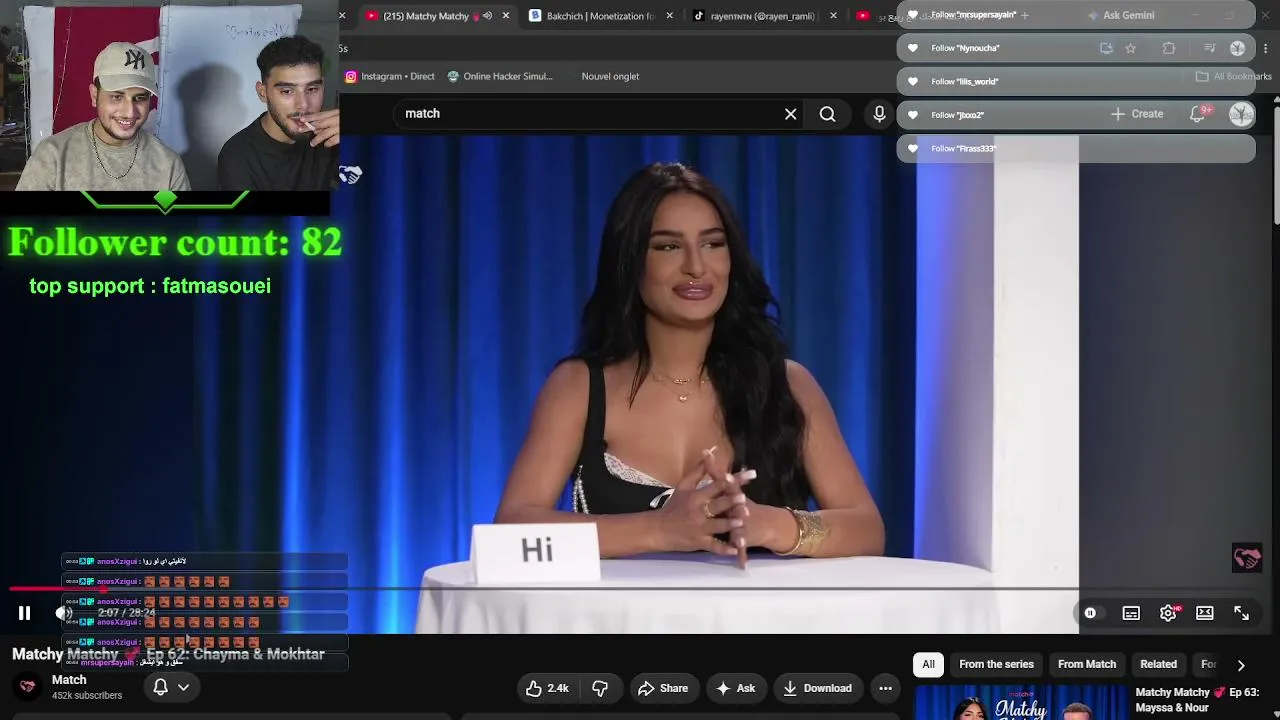Viewport: 1280px width, 720px height.
Task: Select the 'From the series' chip
Action: click(x=996, y=664)
